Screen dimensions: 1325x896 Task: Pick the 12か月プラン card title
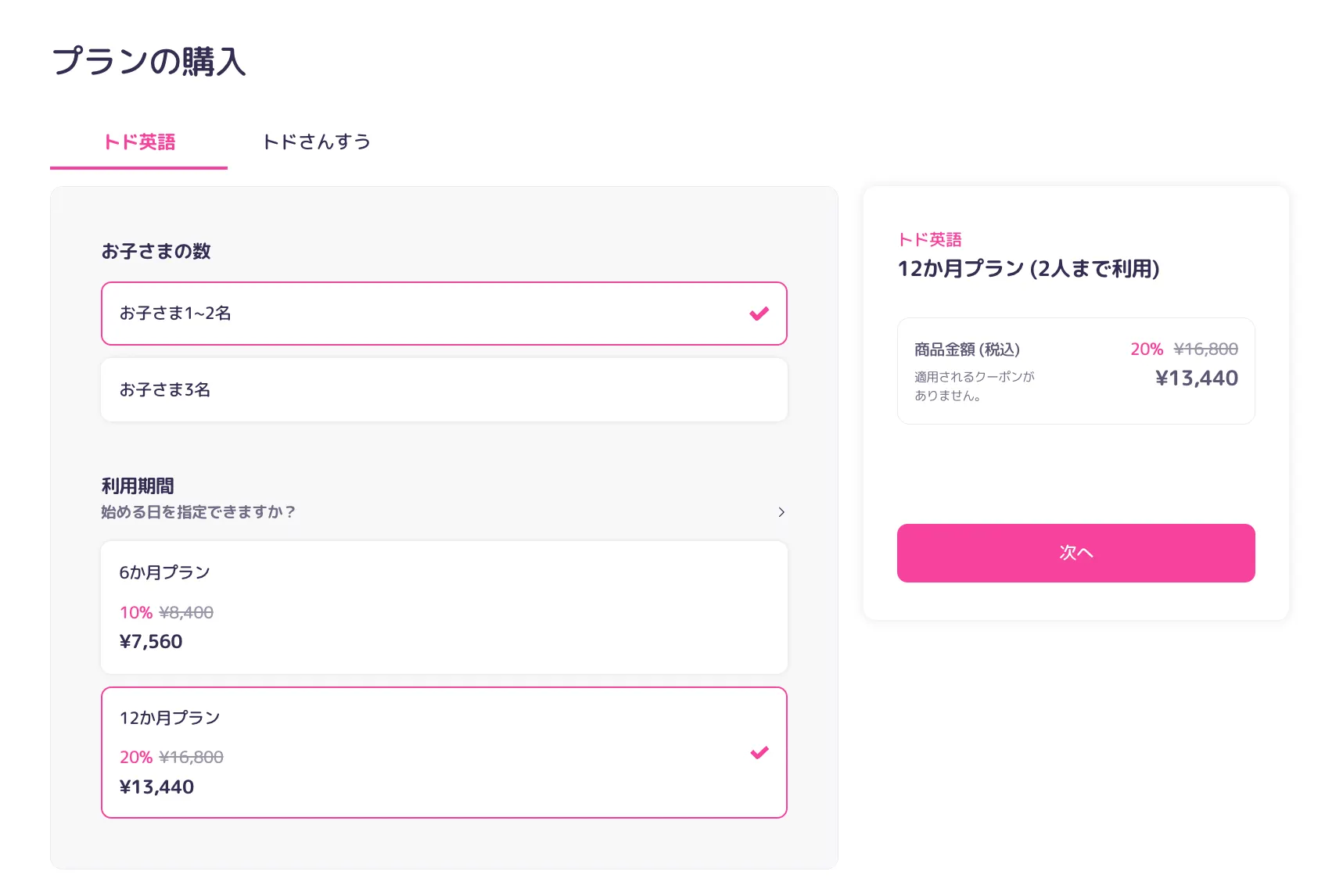[170, 718]
